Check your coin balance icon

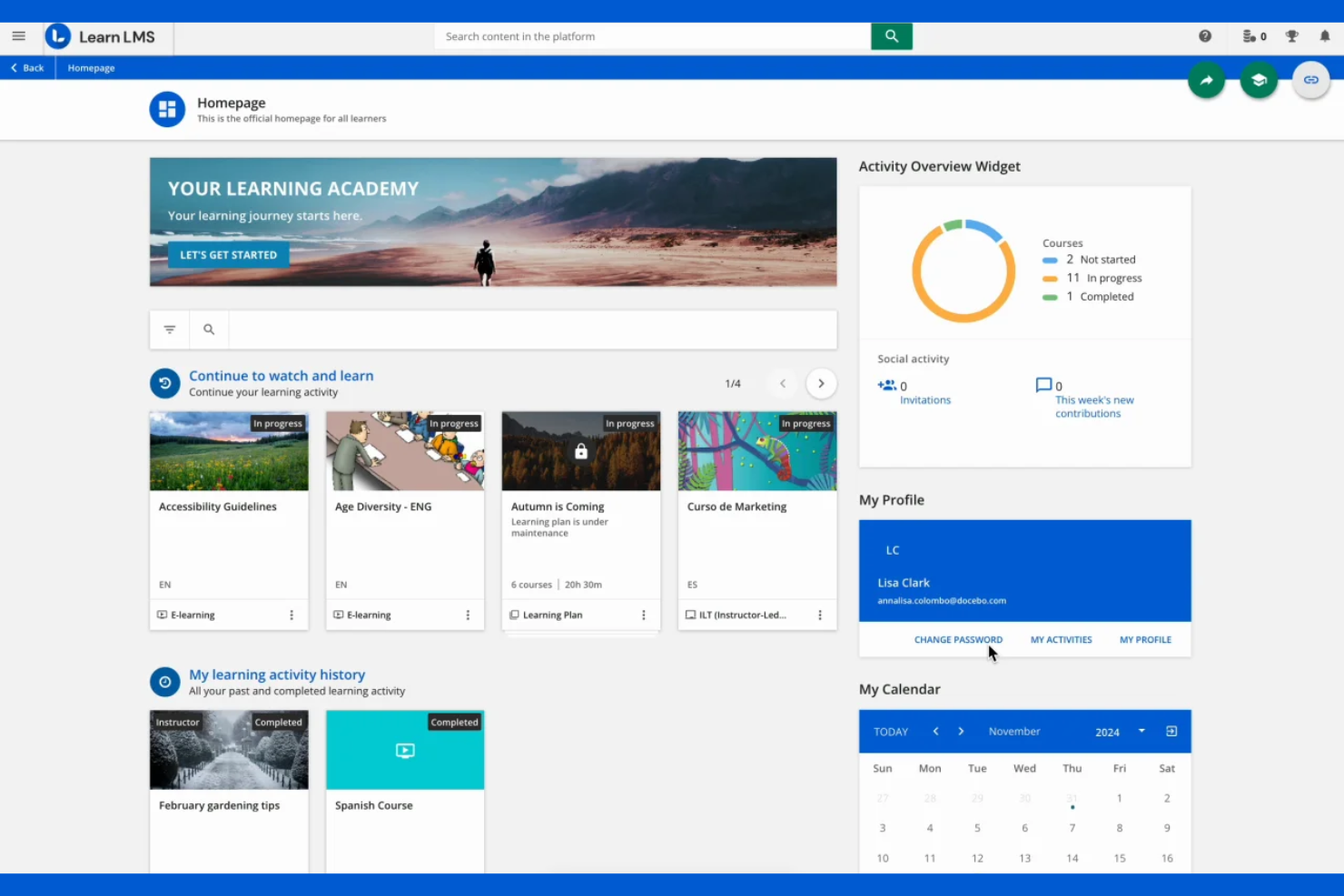pos(1250,36)
